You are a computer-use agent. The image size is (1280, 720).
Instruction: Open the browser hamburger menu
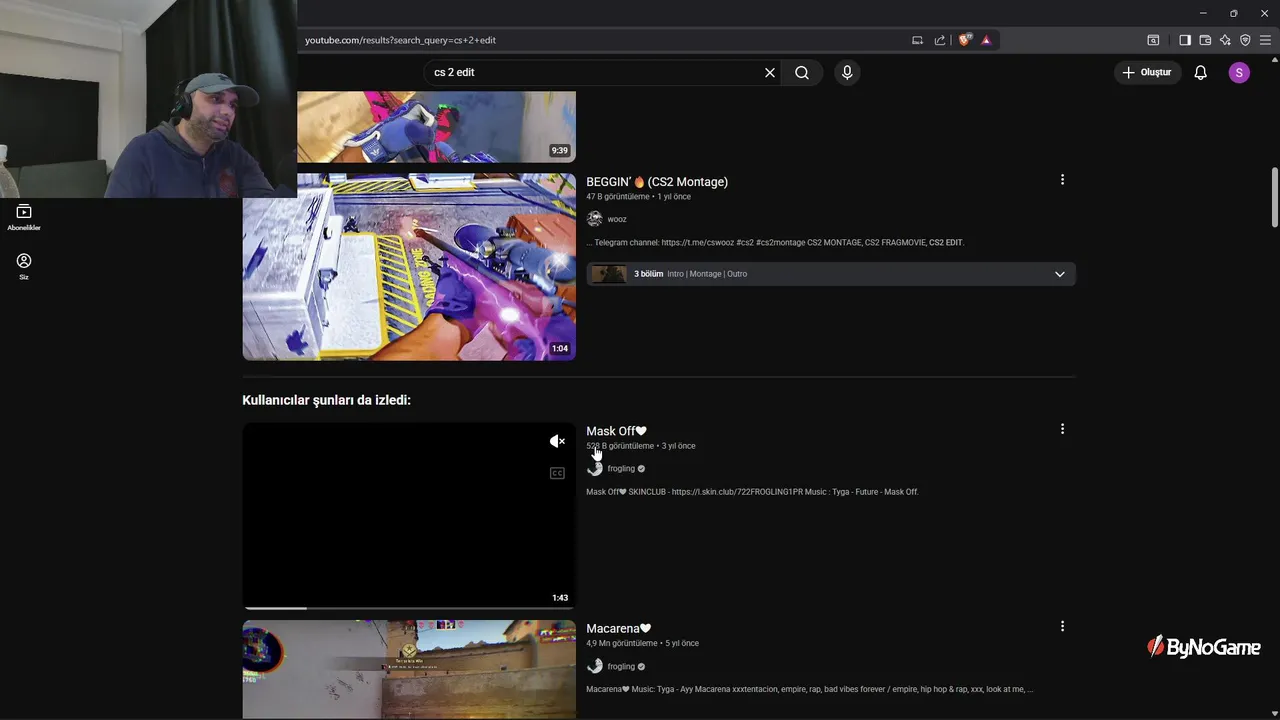pyautogui.click(x=1265, y=40)
